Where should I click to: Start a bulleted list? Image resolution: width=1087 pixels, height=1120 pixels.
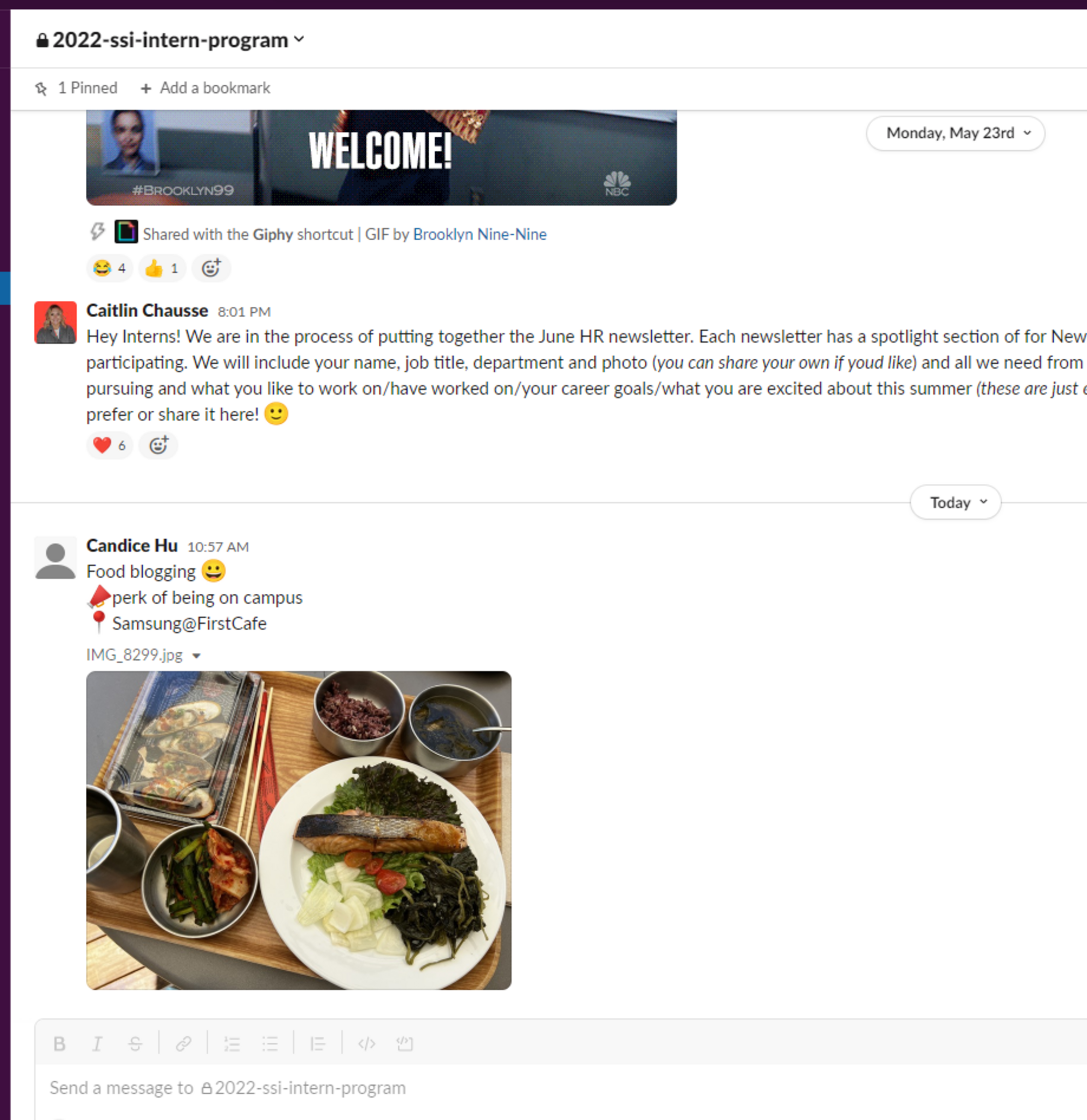tap(270, 1044)
